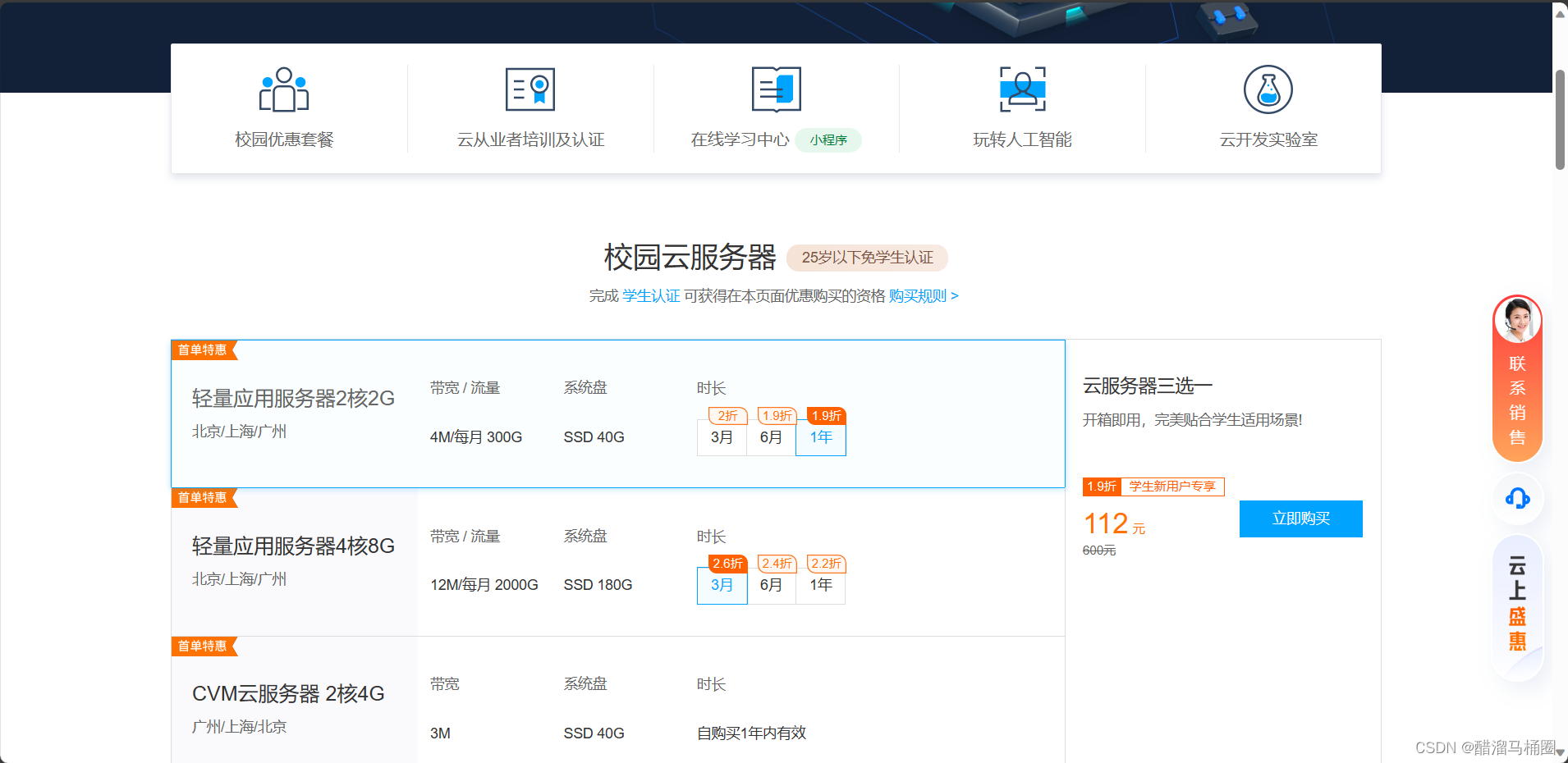
Task: Click the green 小程序 badge
Action: [x=828, y=140]
